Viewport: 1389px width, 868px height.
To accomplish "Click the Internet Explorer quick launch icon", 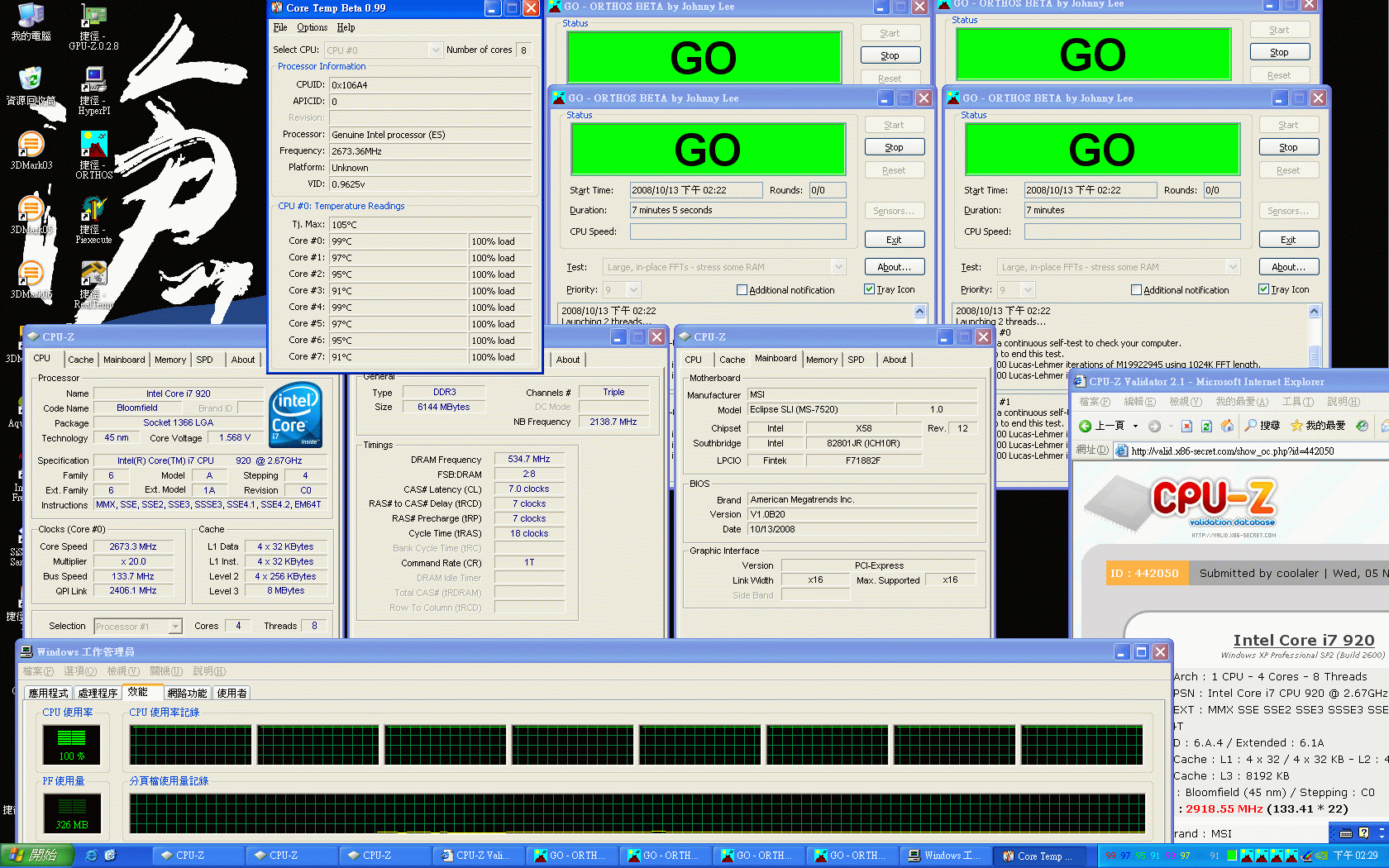I will [x=91, y=856].
